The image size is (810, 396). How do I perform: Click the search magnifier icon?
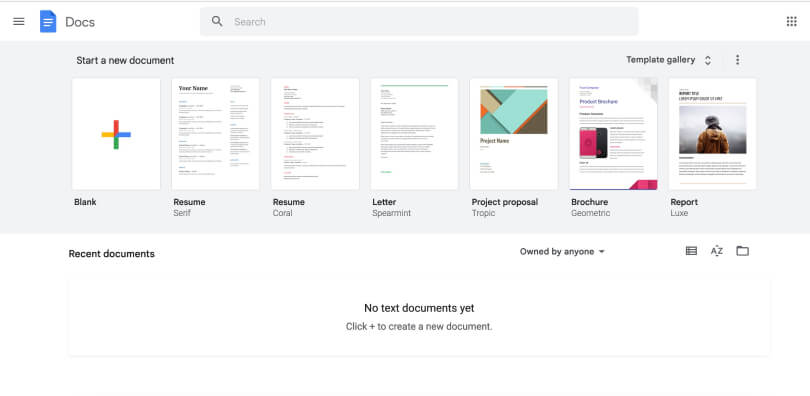217,21
